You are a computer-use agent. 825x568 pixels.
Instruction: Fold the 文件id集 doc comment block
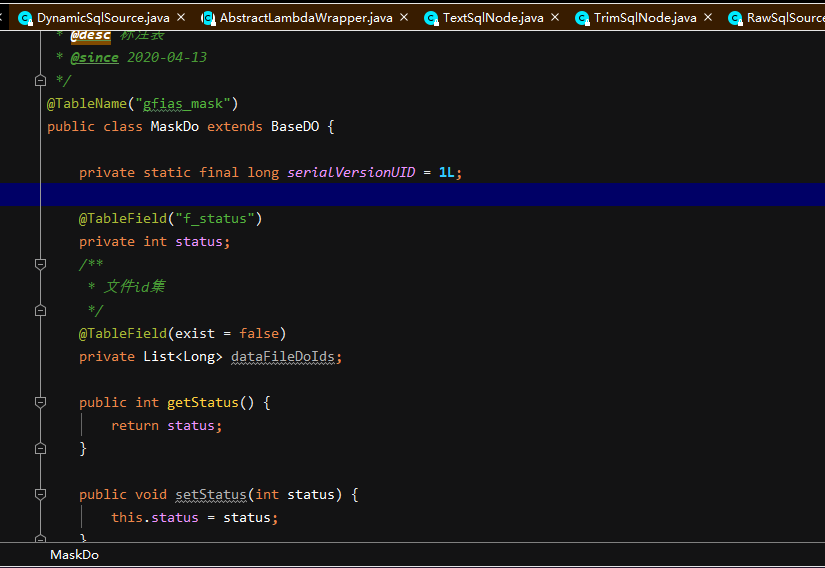[40, 264]
